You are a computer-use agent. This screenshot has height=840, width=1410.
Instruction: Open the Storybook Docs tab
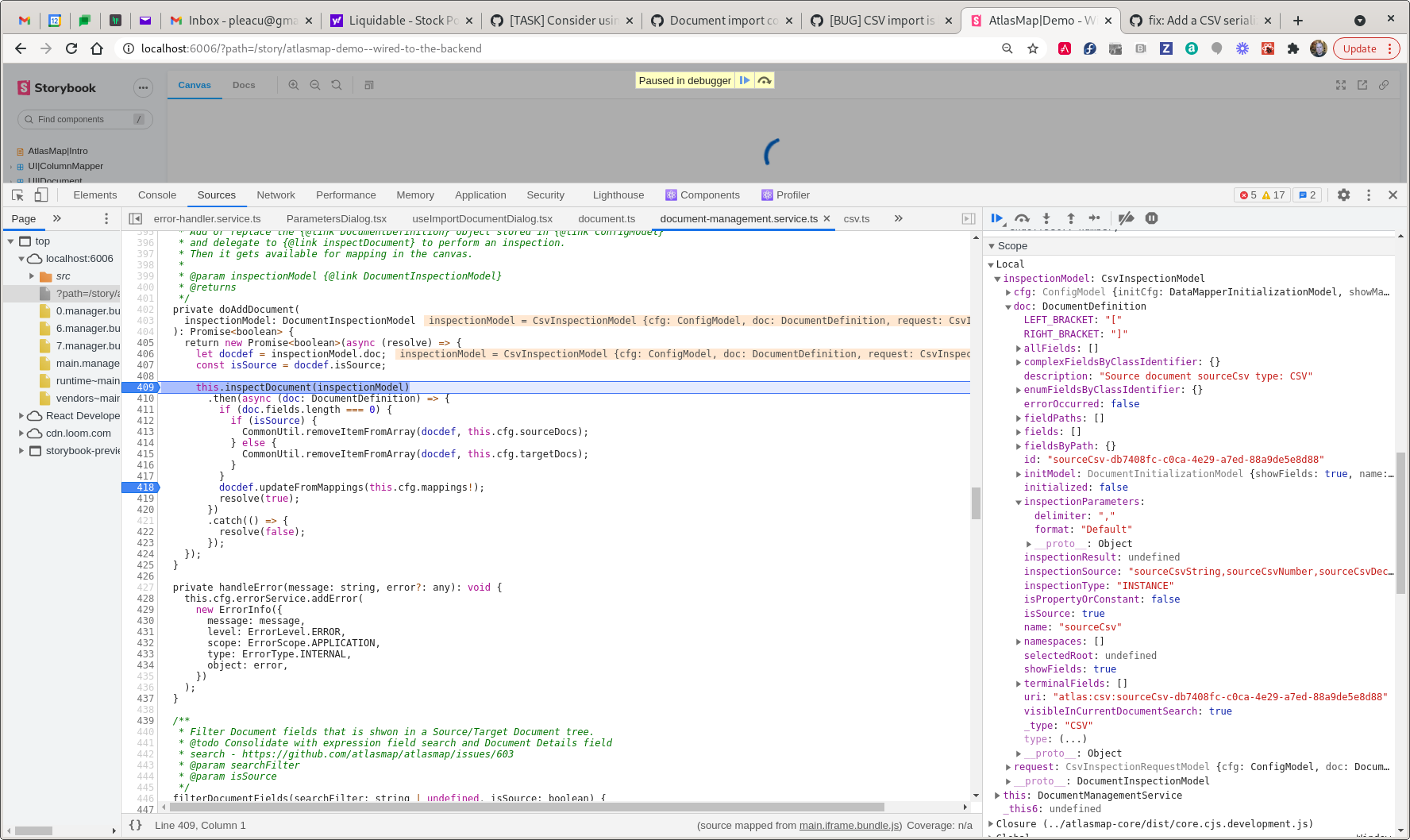[x=244, y=84]
